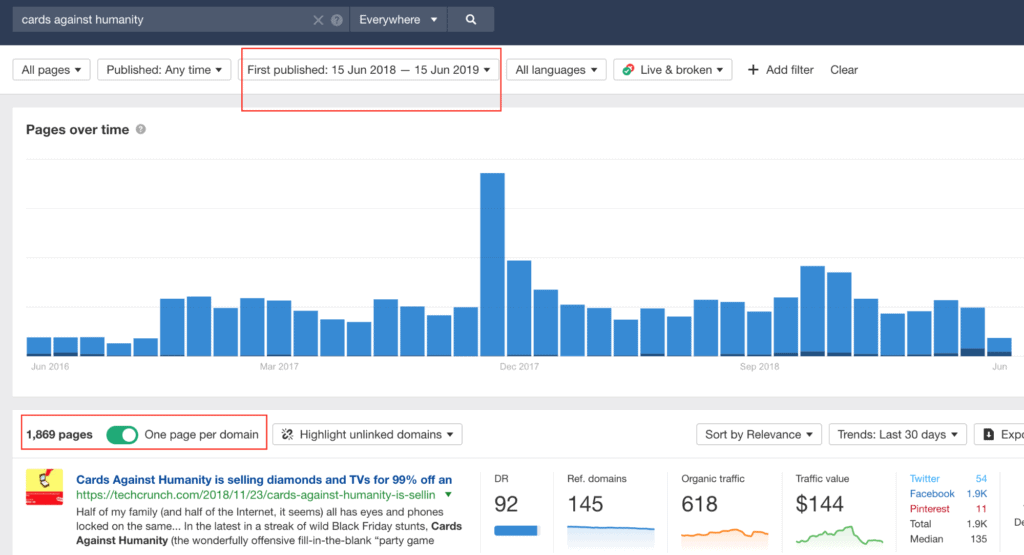This screenshot has height=555, width=1024.
Task: Expand Highlight unlinked domains dropdown
Action: [x=367, y=434]
